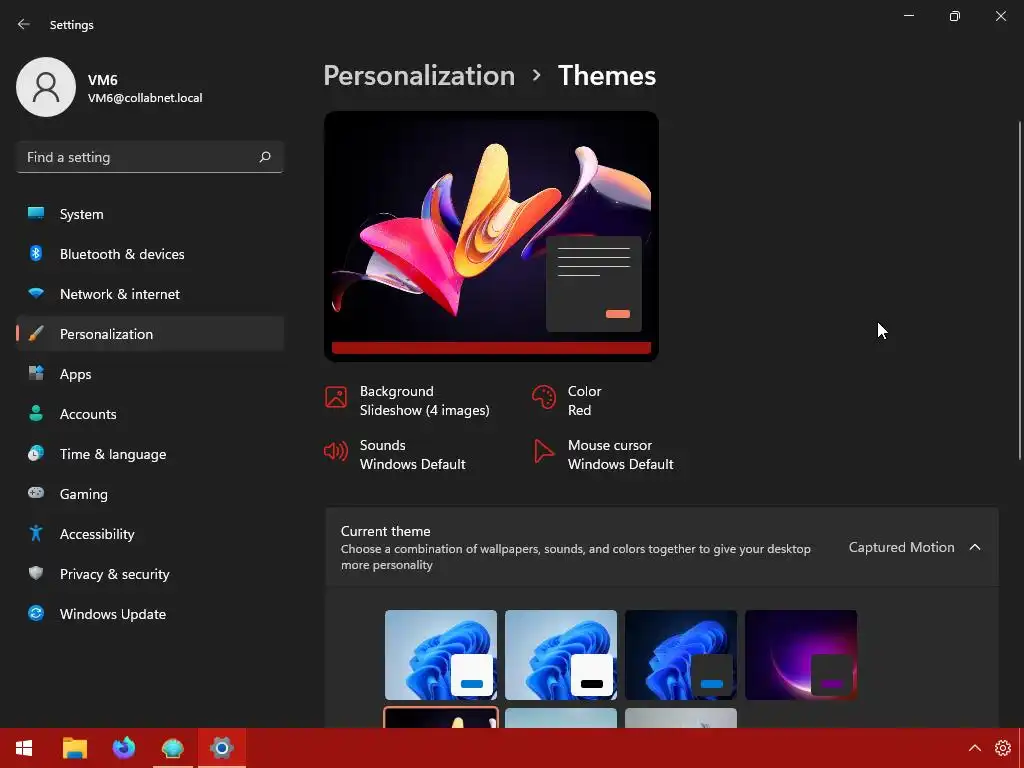
Task: Open Privacy & security page
Action: (150, 574)
